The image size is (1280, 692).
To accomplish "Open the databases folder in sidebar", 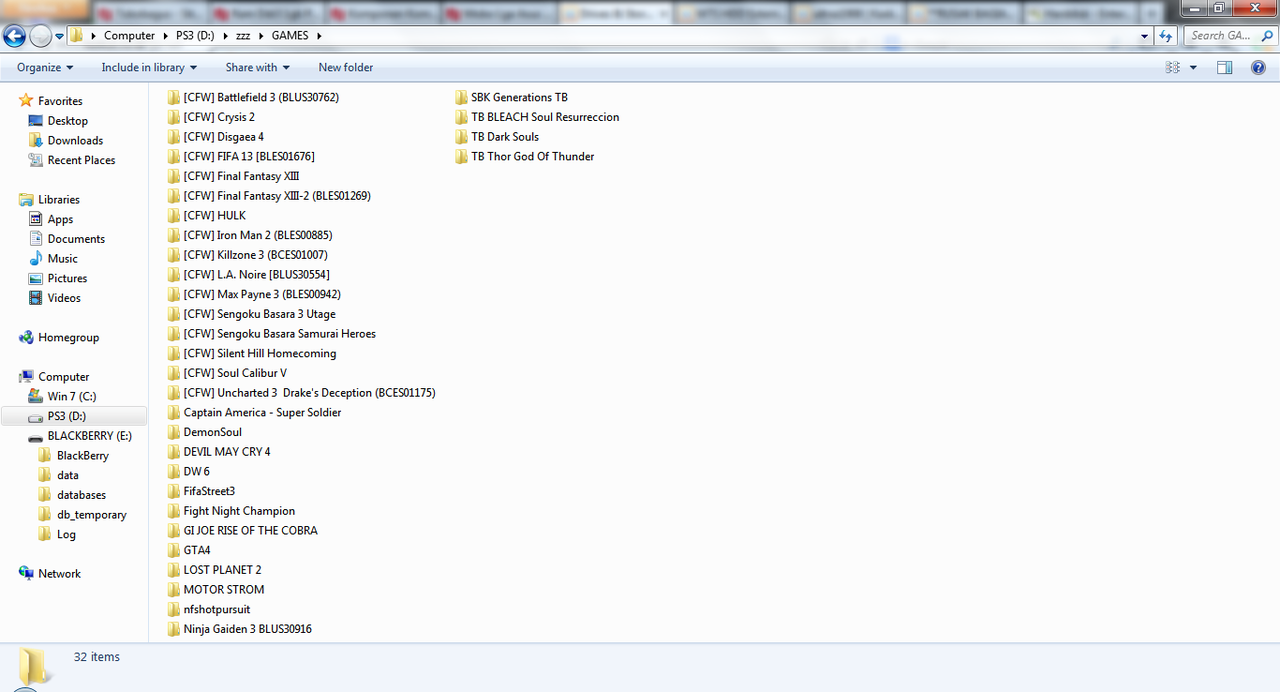I will 81,495.
